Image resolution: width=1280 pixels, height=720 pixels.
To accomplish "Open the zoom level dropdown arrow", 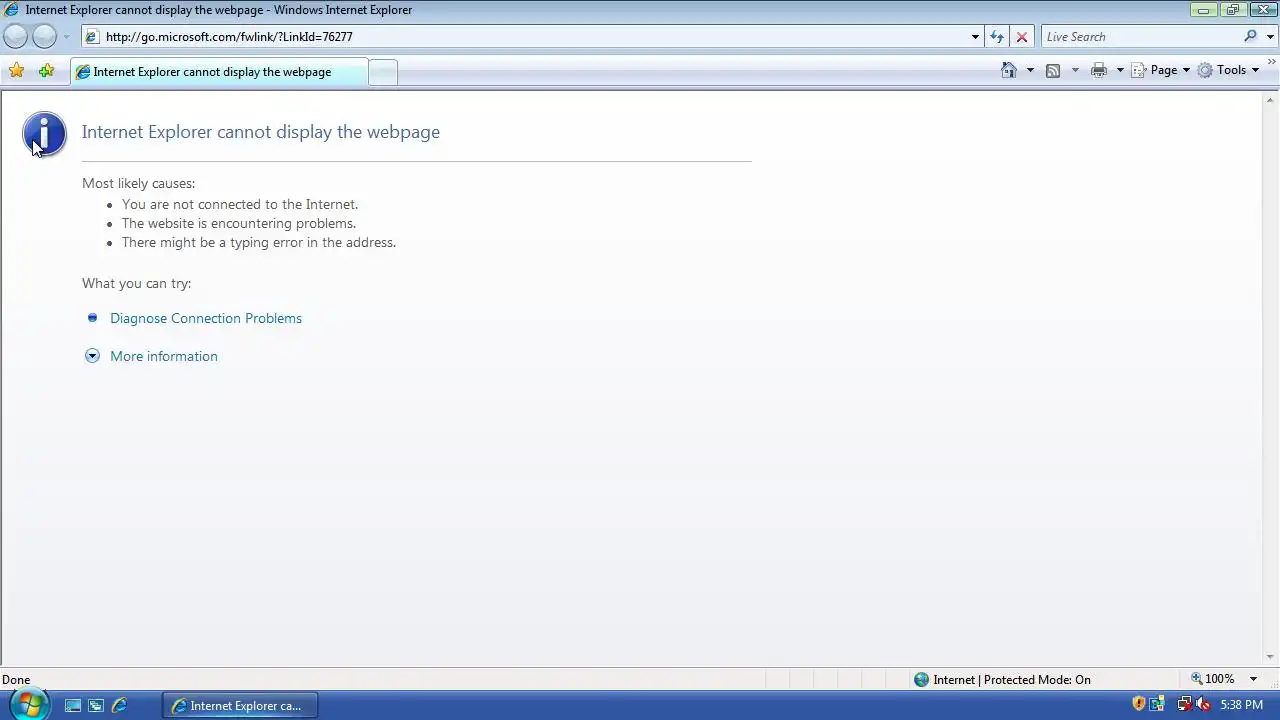I will [x=1255, y=679].
